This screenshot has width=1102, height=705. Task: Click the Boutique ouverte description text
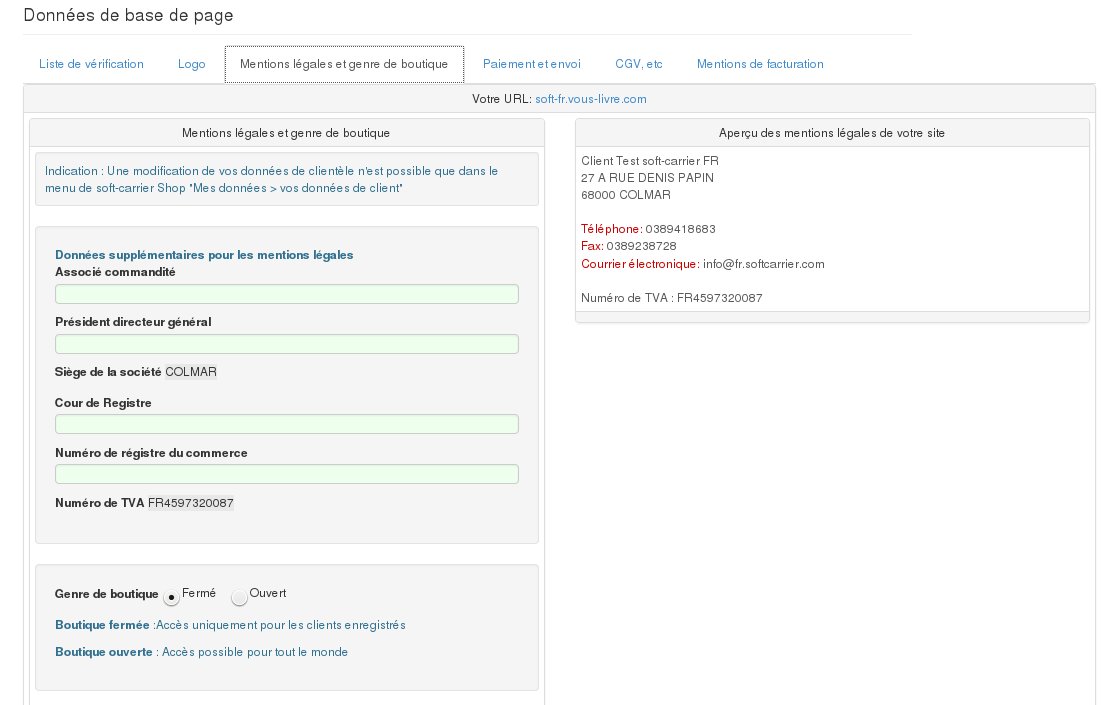(201, 652)
